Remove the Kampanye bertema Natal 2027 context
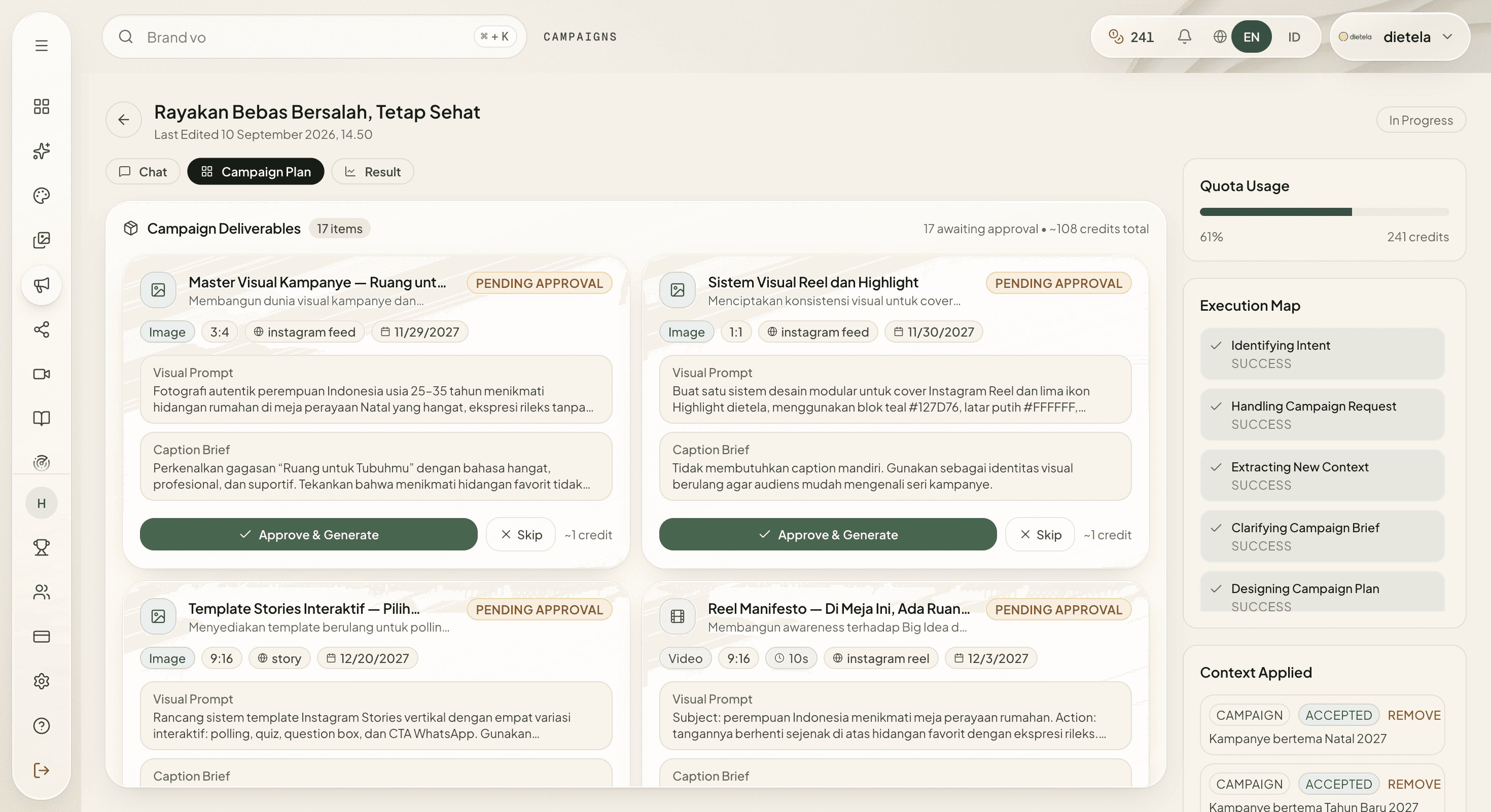 coord(1413,715)
